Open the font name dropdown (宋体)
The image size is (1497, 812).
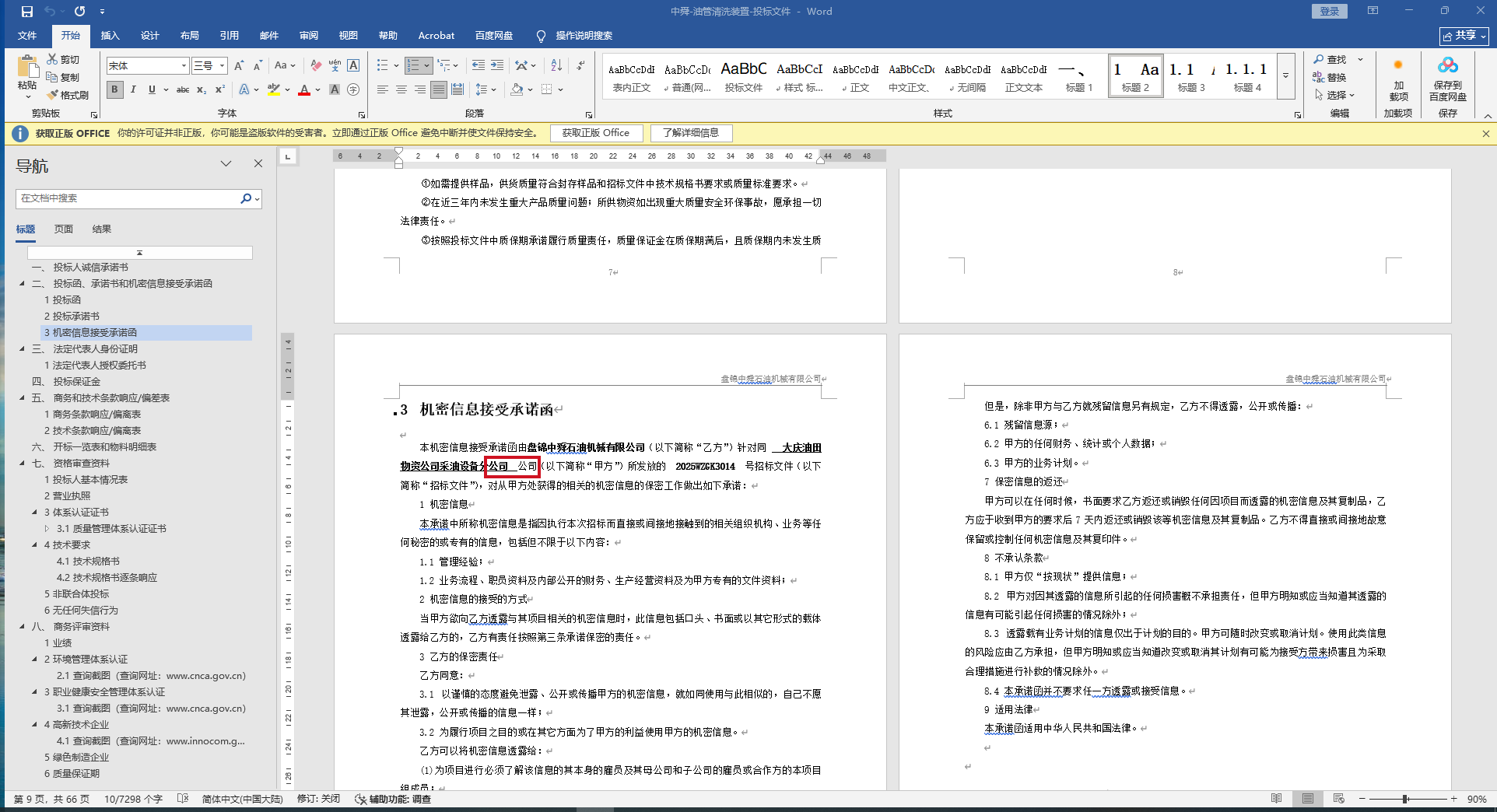(x=184, y=66)
